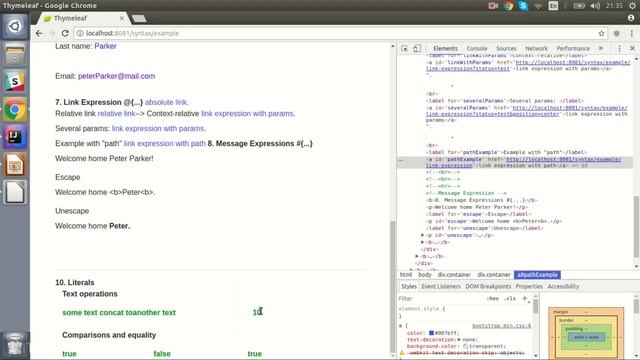Expand the b node below unescape paragraph
Viewport: 640px width, 360px height.
tap(422, 242)
